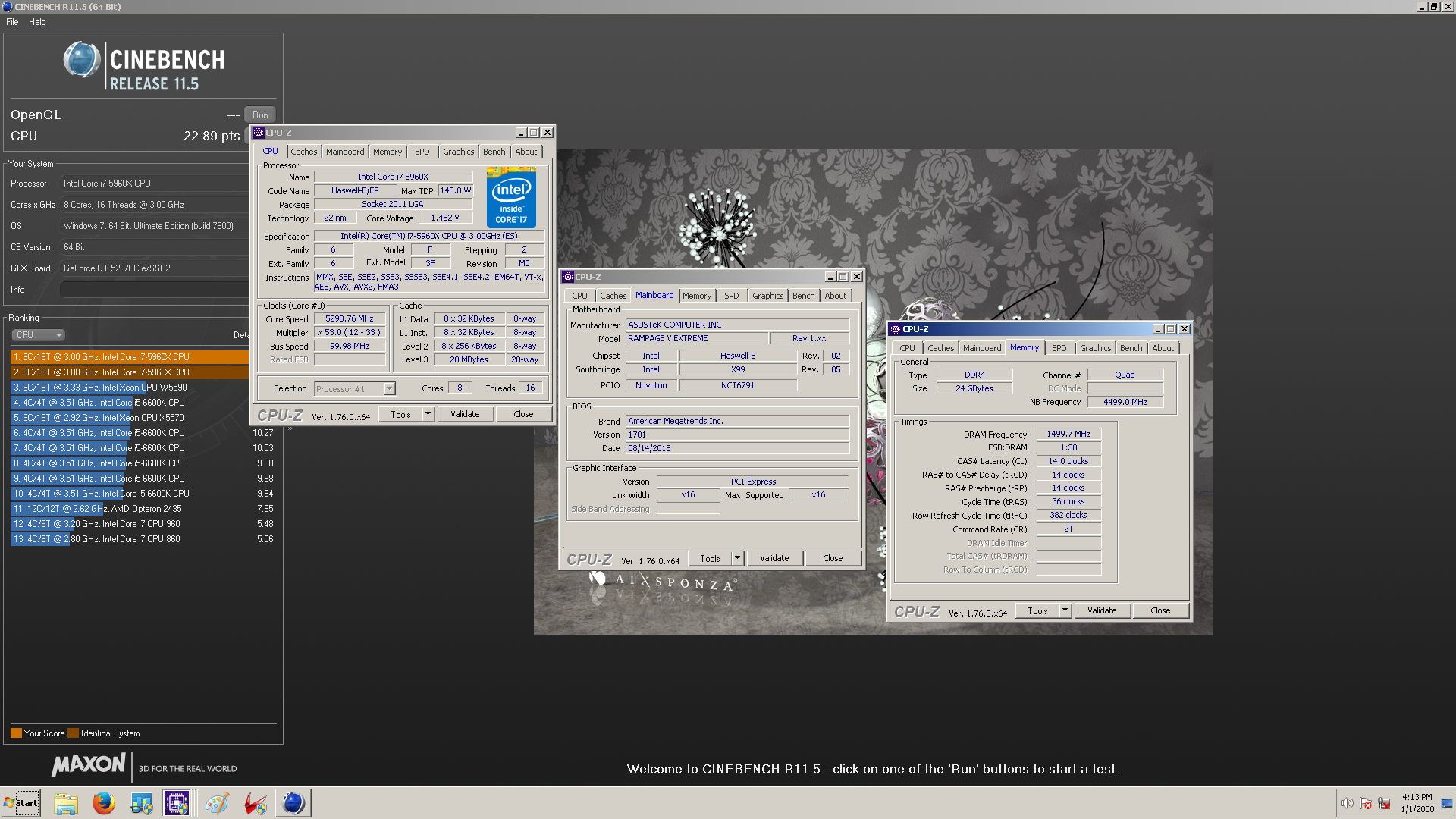1456x819 pixels.
Task: Open the Start menu
Action: pos(20,803)
